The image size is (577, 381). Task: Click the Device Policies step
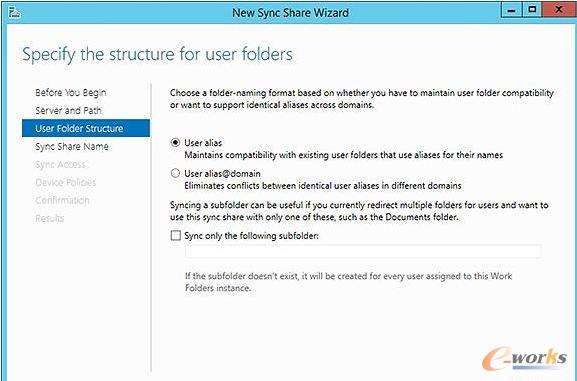pyautogui.click(x=66, y=182)
